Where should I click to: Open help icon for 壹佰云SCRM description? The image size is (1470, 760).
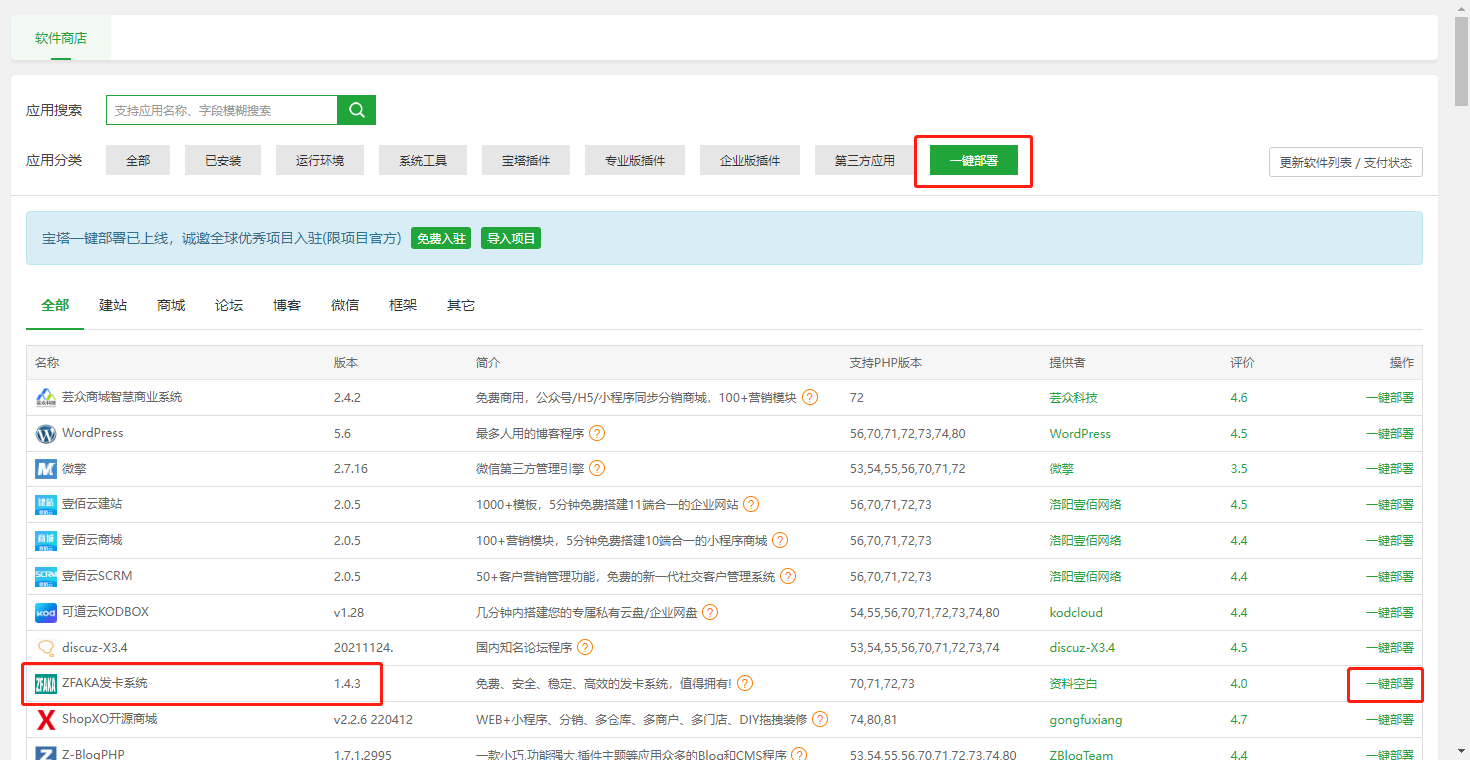tap(788, 576)
